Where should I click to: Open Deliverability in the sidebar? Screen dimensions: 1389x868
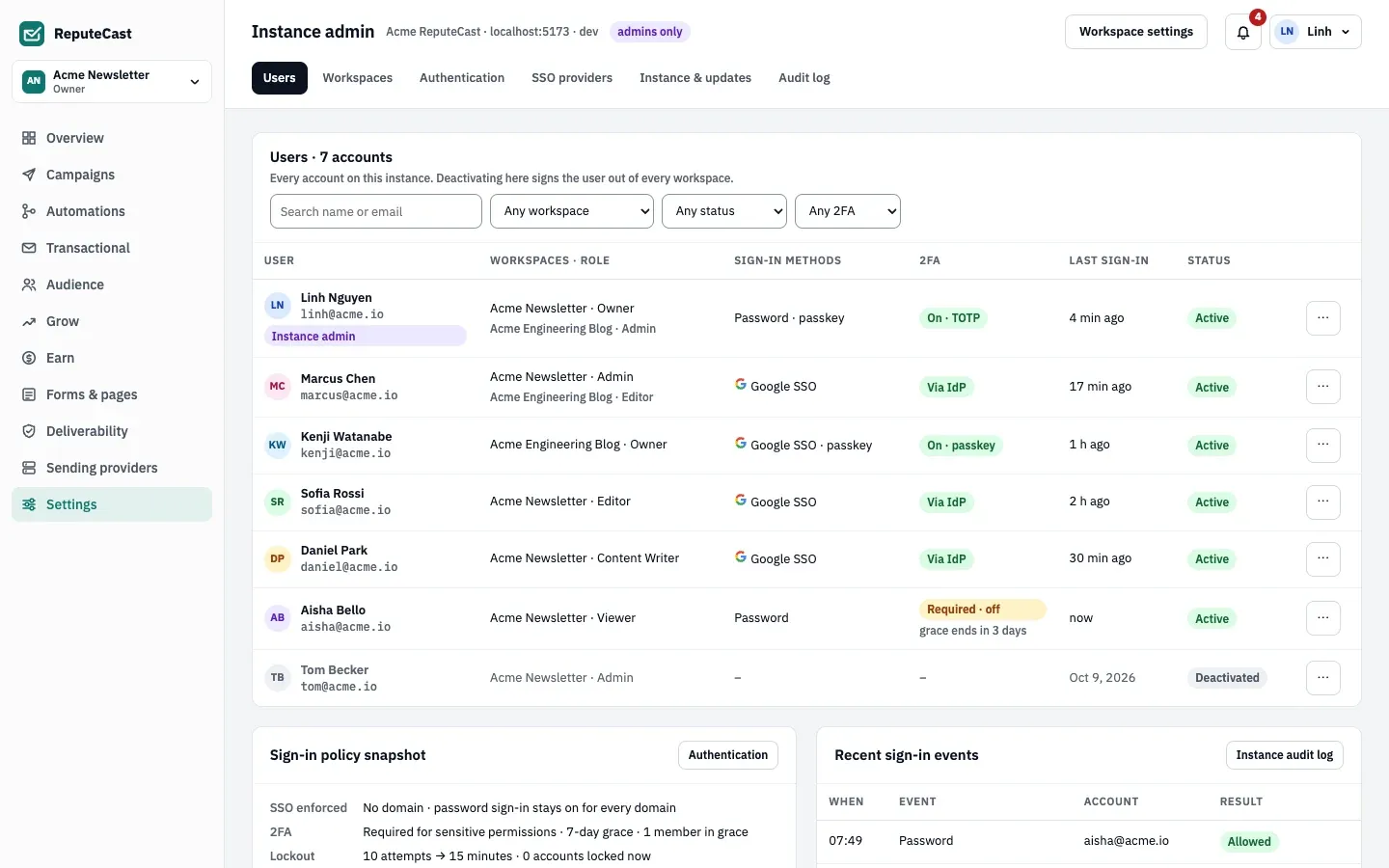[112, 431]
